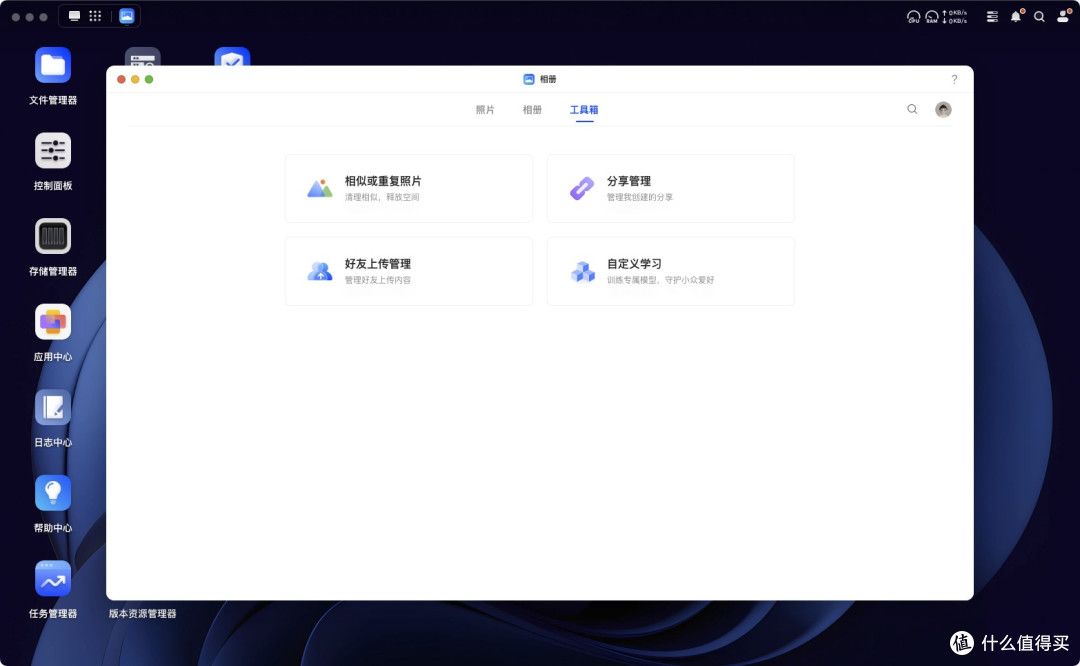
Task: Close the 相册 window with red button
Action: 121,79
